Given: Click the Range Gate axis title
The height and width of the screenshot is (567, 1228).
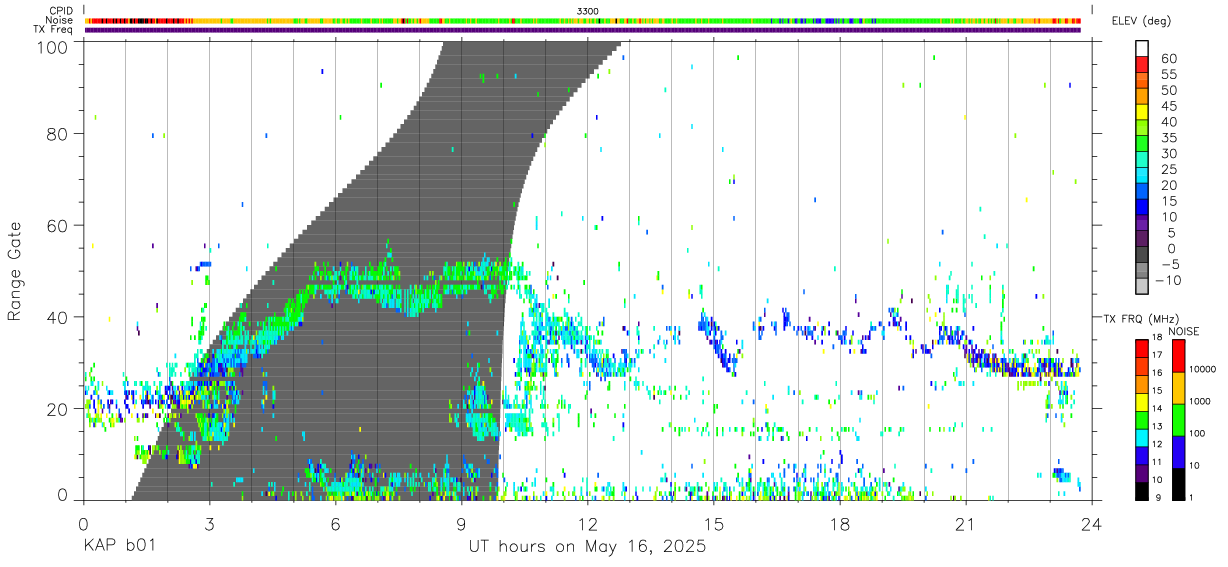Looking at the screenshot, I should tap(16, 272).
